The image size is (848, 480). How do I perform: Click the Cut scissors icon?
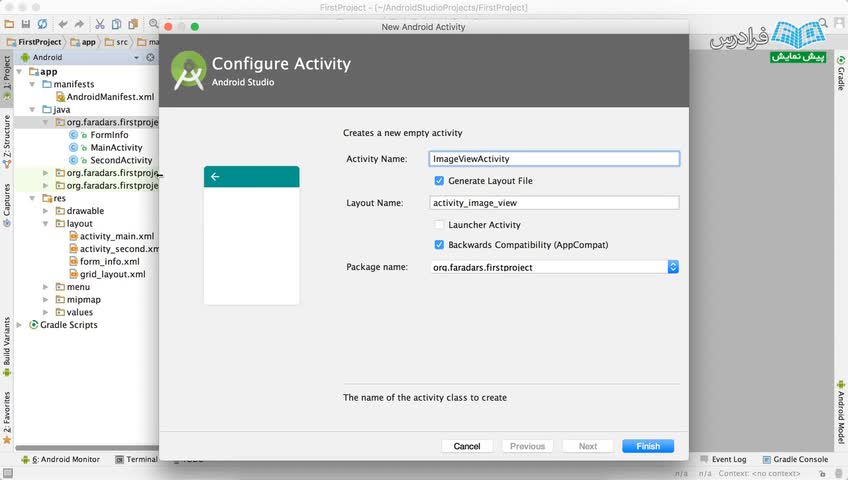pos(100,24)
